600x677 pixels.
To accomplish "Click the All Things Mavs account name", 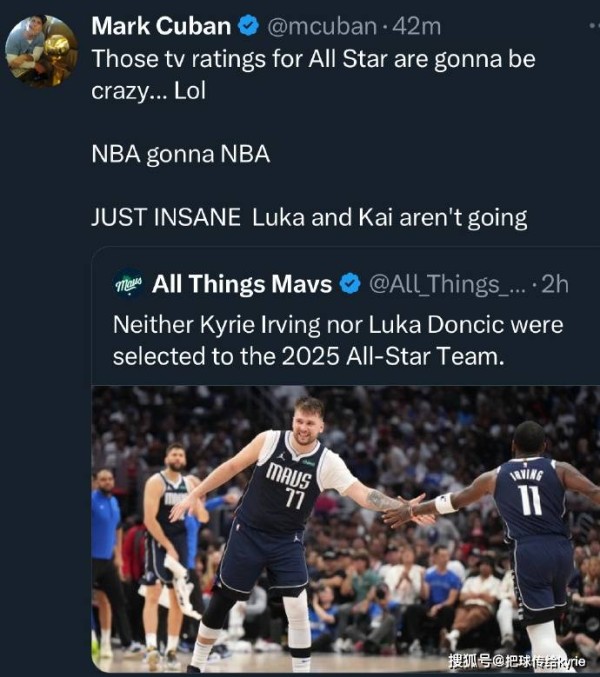I will [241, 285].
